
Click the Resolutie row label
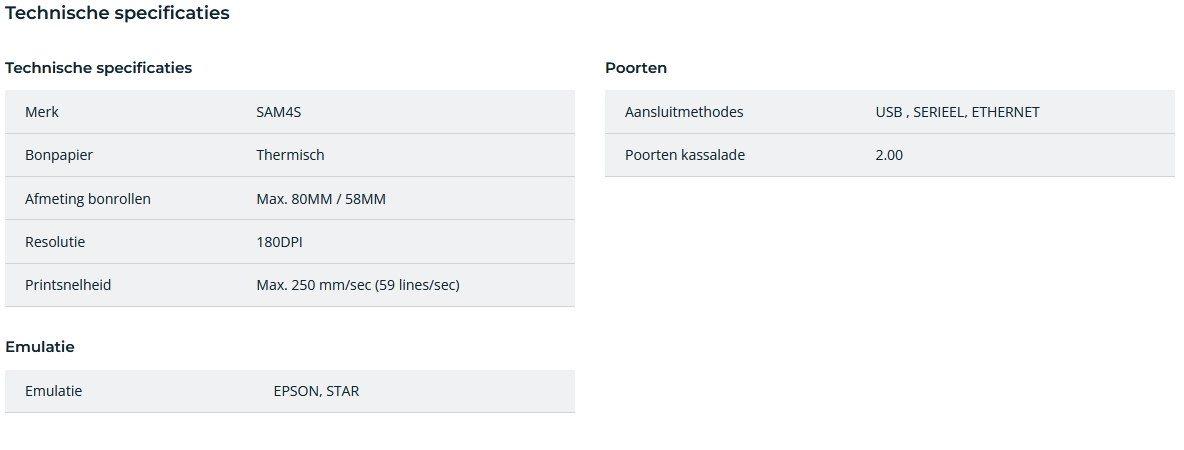[55, 242]
